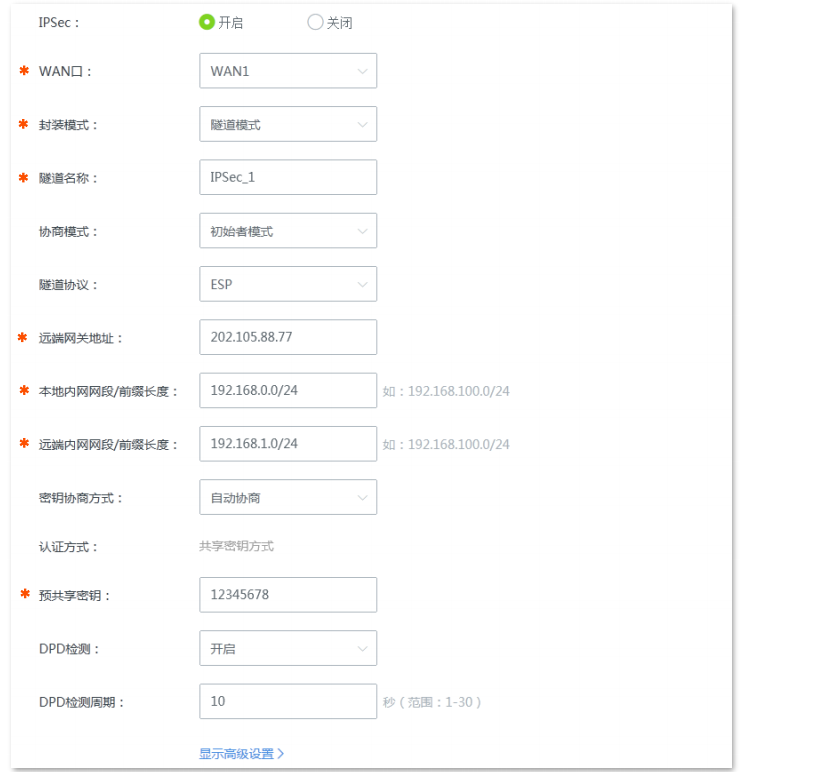This screenshot has height=772, width=824.
Task: Click the 预共享密钥 field containing 12345678
Action: click(288, 595)
